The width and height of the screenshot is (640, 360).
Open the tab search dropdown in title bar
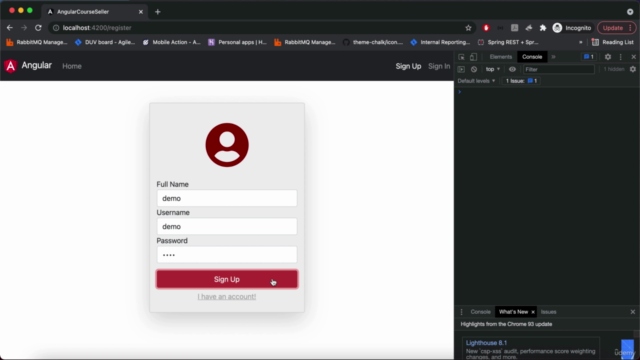[x=630, y=12]
